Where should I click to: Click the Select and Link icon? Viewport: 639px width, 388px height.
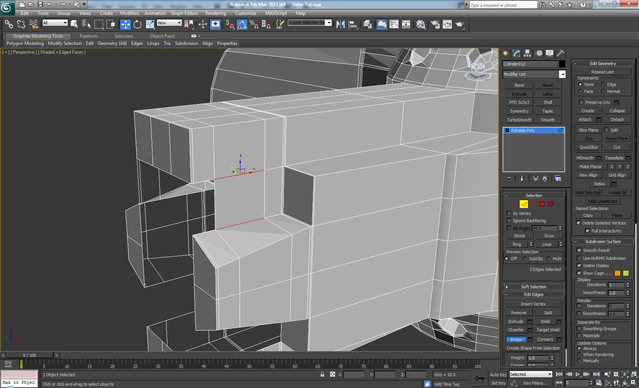[9, 24]
